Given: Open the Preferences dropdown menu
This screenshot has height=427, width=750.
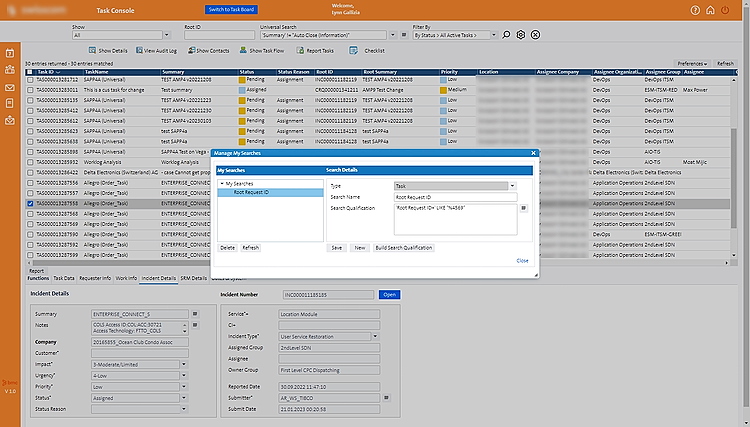Looking at the screenshot, I should (x=692, y=63).
